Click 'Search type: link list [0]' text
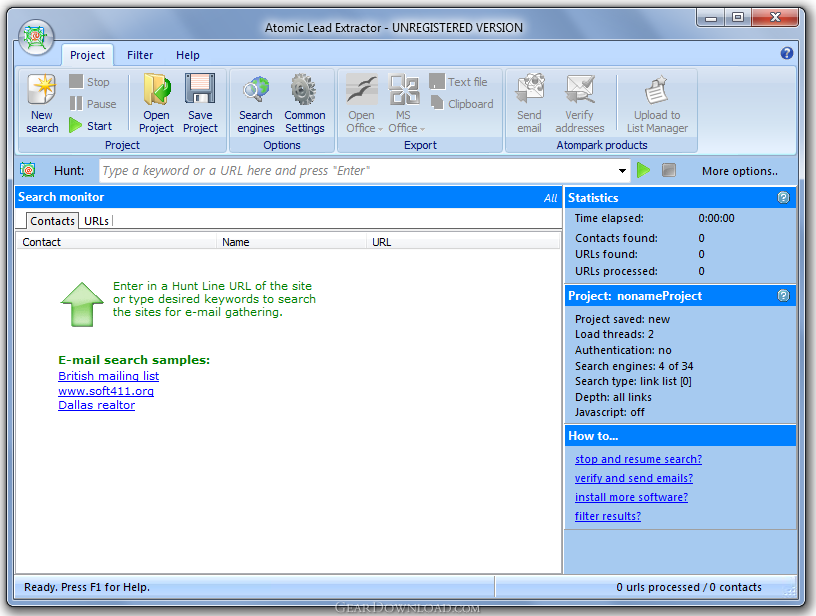The width and height of the screenshot is (816, 616). coord(633,381)
